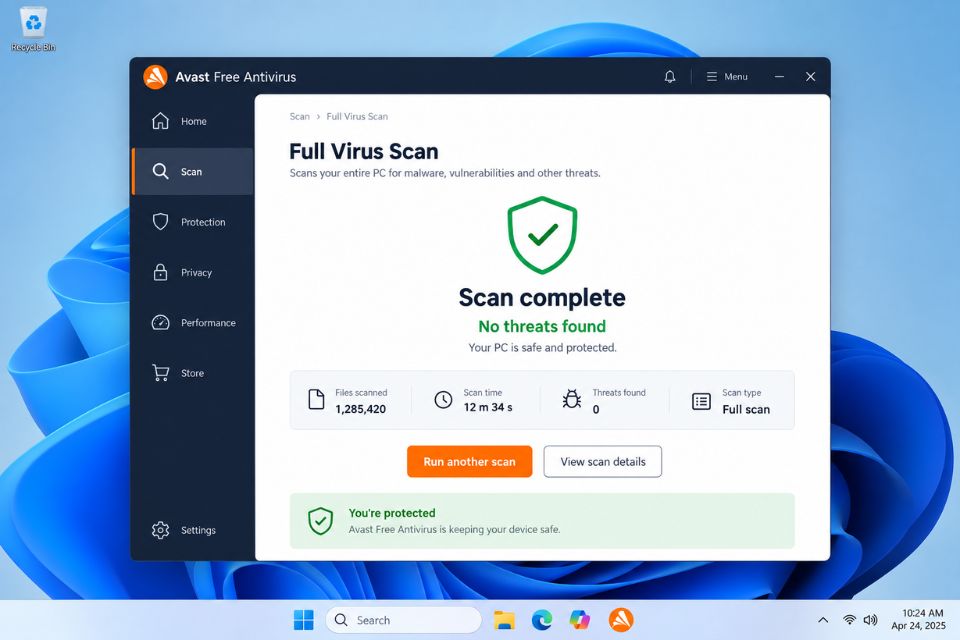Open the hamburger Menu

coord(727,77)
